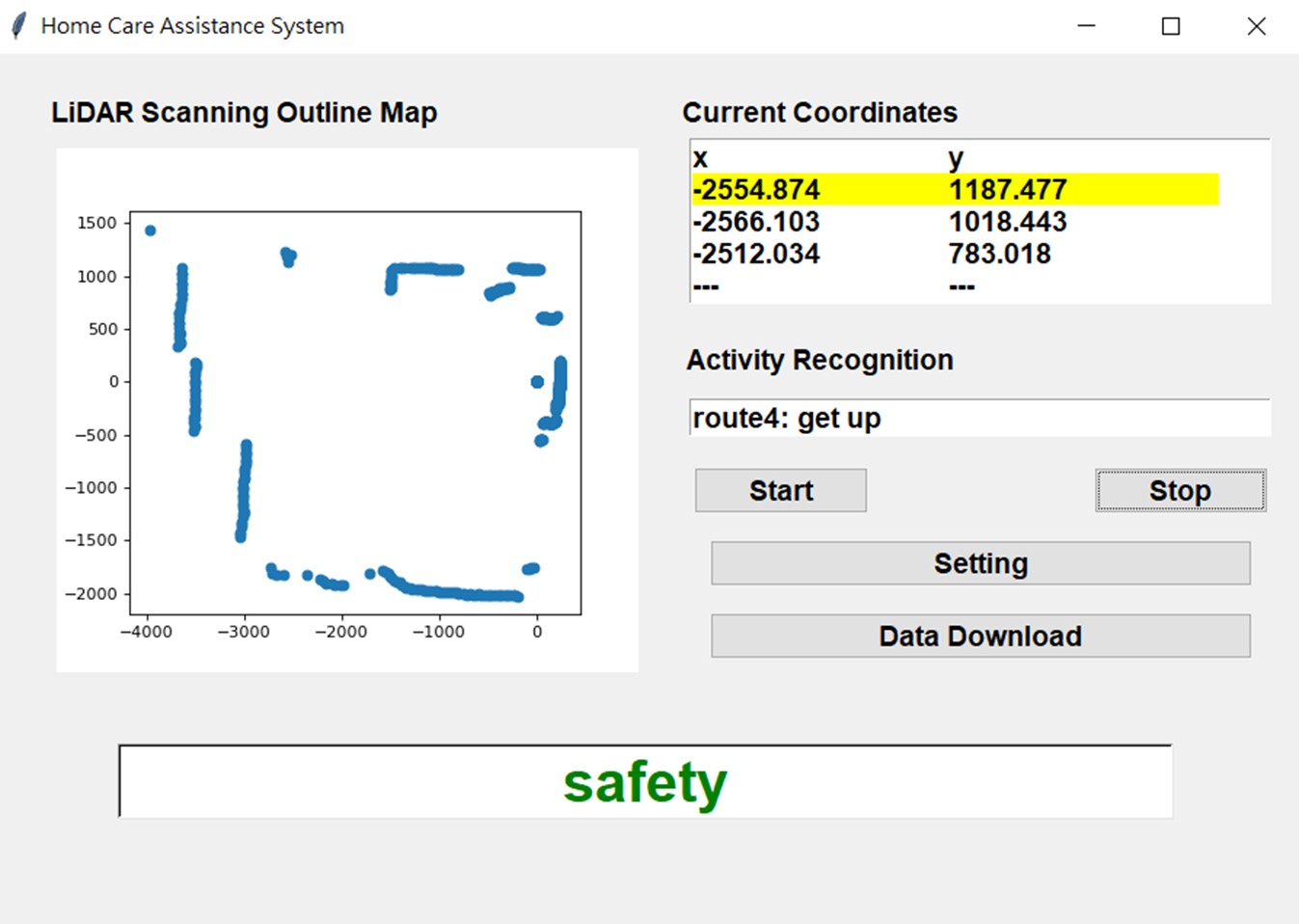Minimize the Home Care Assistance window
1299x924 pixels.
1086,26
